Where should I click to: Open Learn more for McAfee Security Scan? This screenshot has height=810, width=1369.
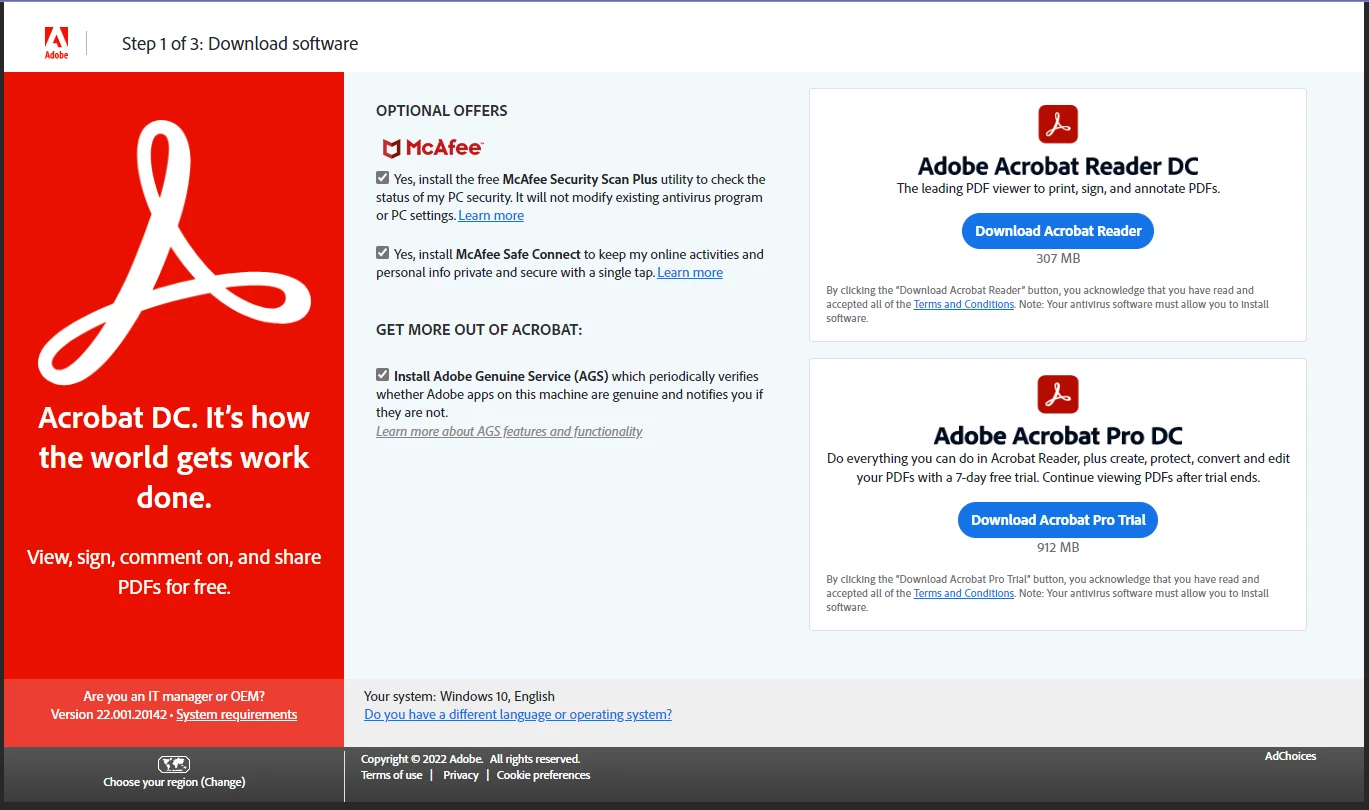(491, 216)
